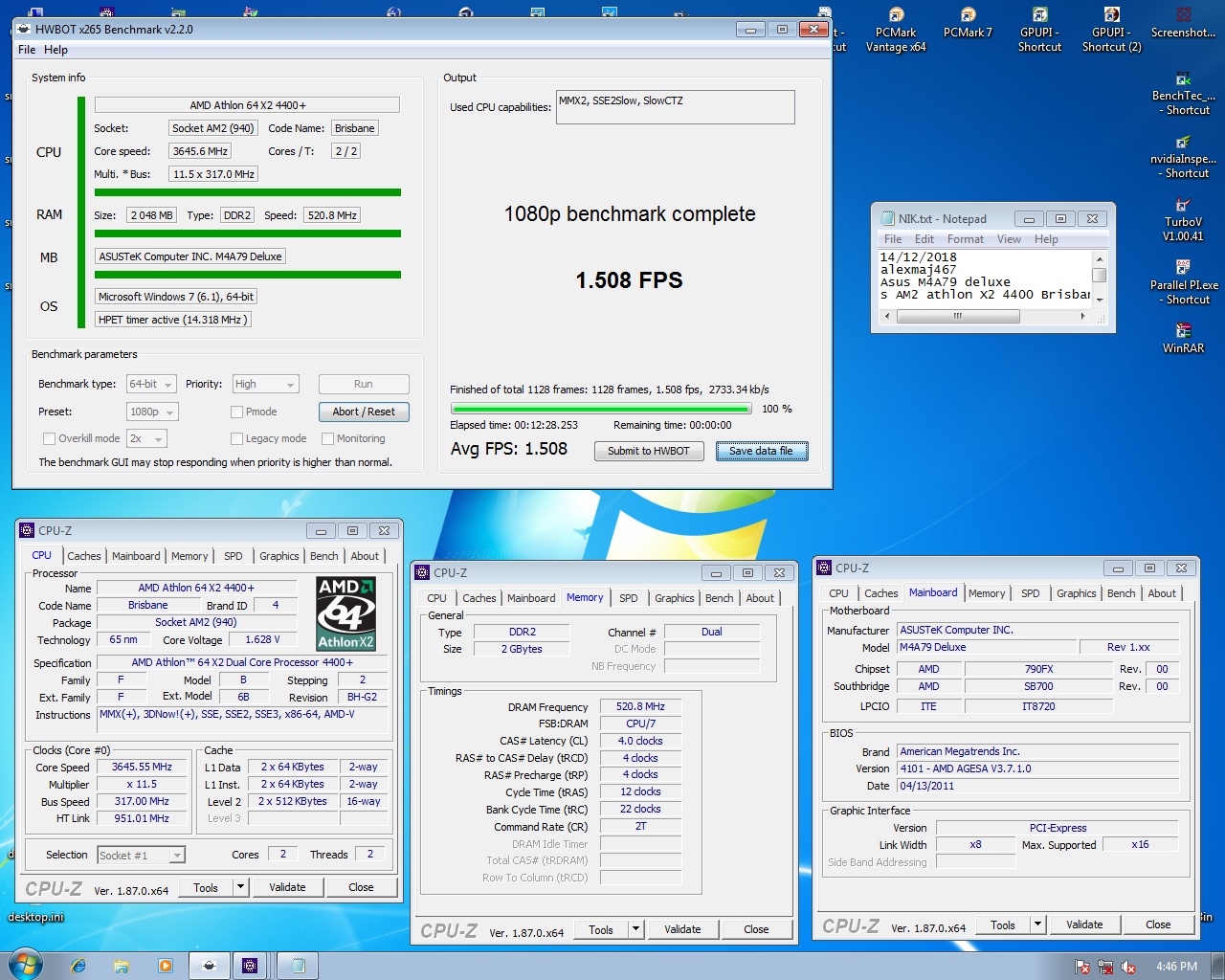Screen dimensions: 1225x980
Task: Open the View menu in Notepad
Action: (x=1009, y=239)
